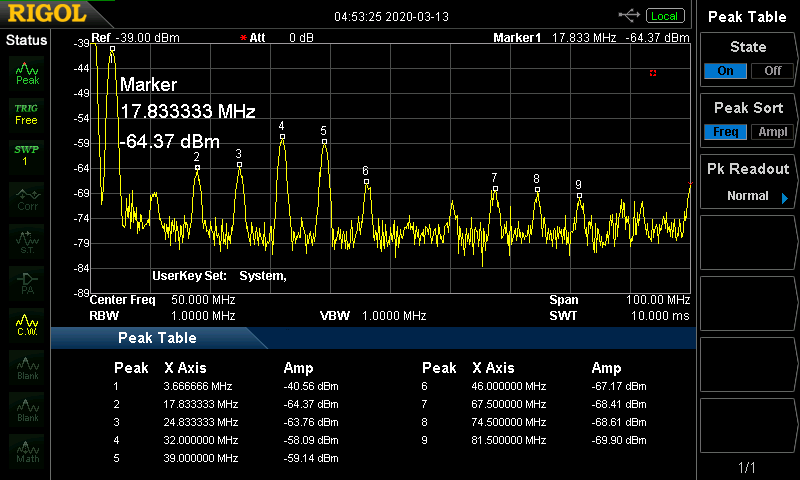800x480 pixels.
Task: Click the Peak status icon
Action: click(27, 73)
